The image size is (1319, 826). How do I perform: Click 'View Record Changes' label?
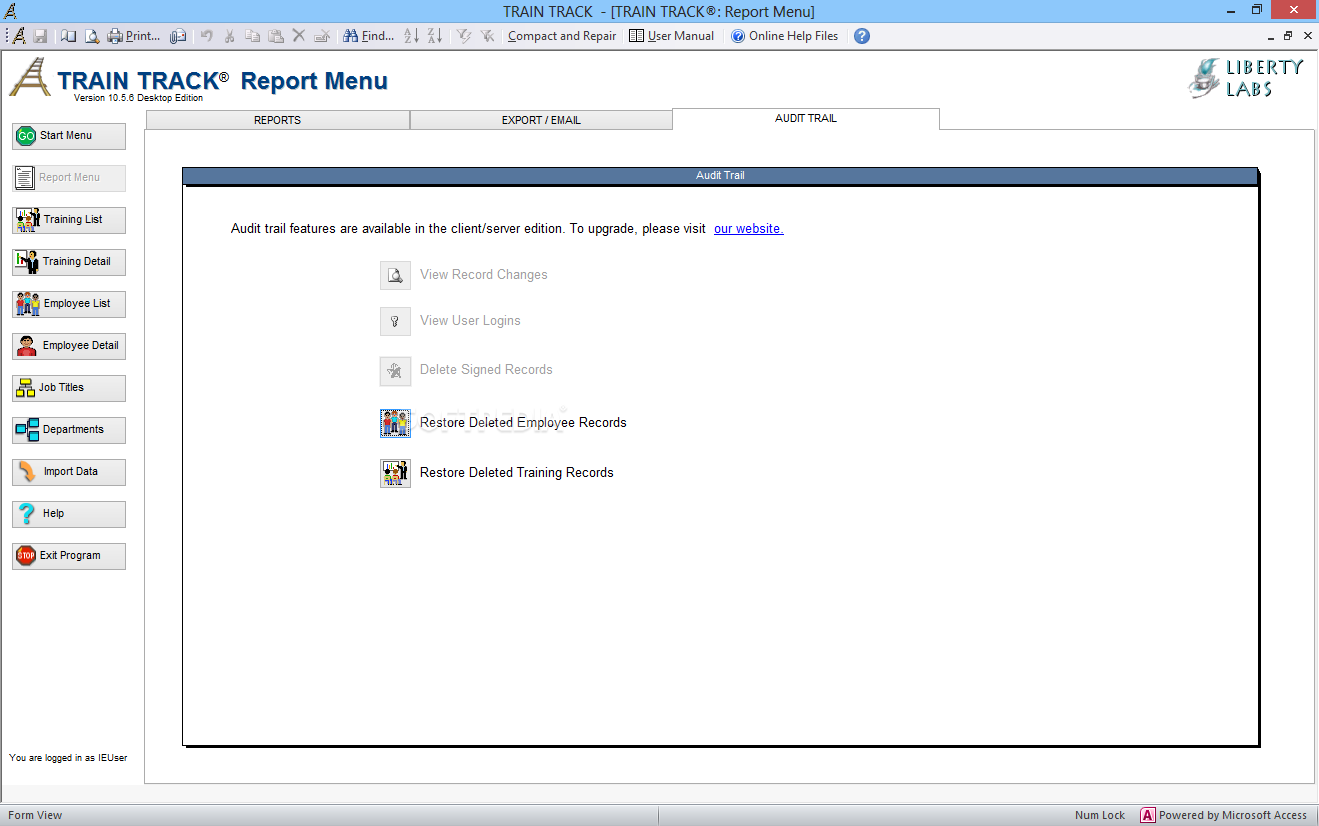point(484,275)
